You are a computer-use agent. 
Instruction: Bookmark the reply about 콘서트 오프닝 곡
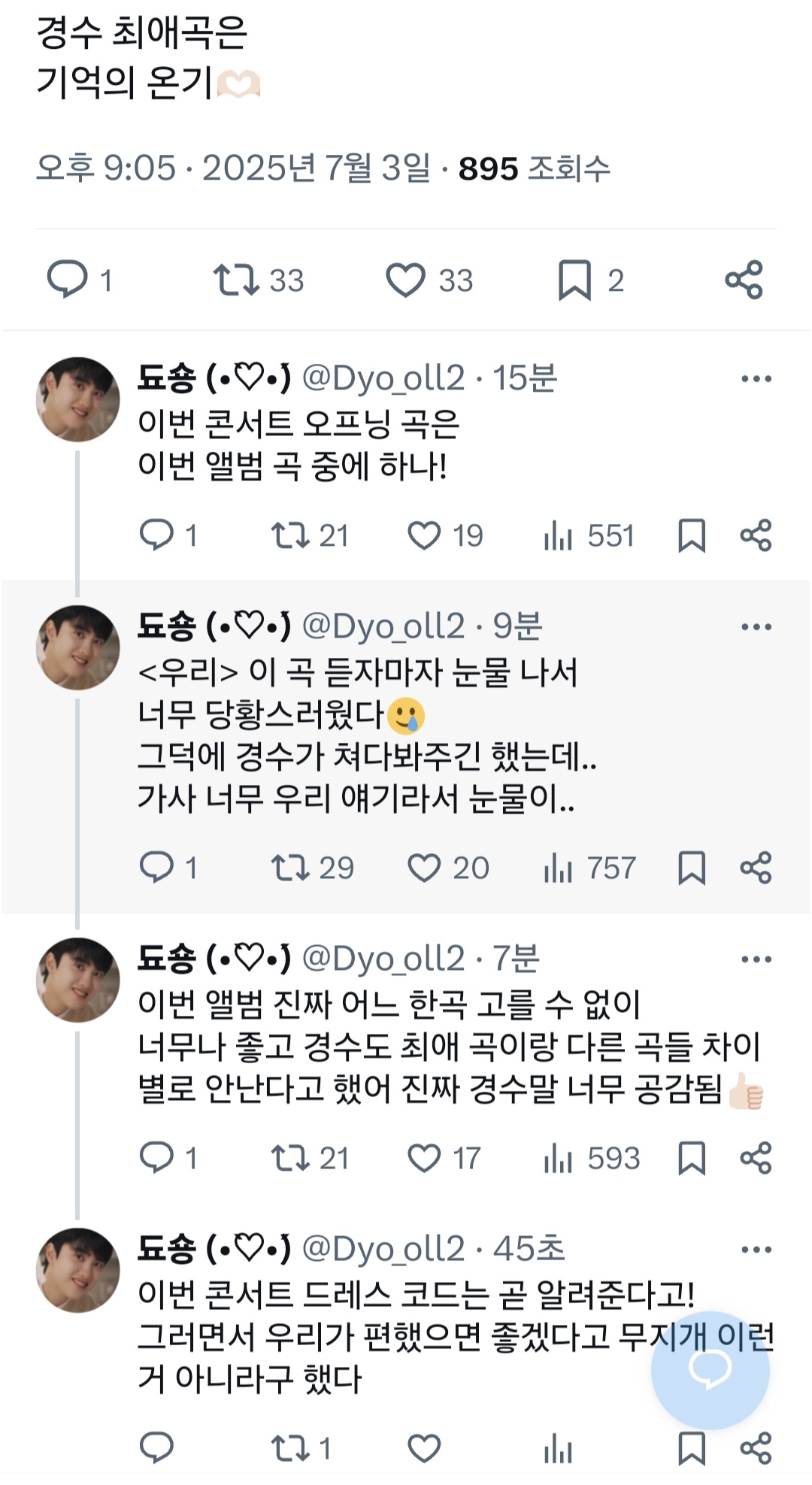coord(692,536)
